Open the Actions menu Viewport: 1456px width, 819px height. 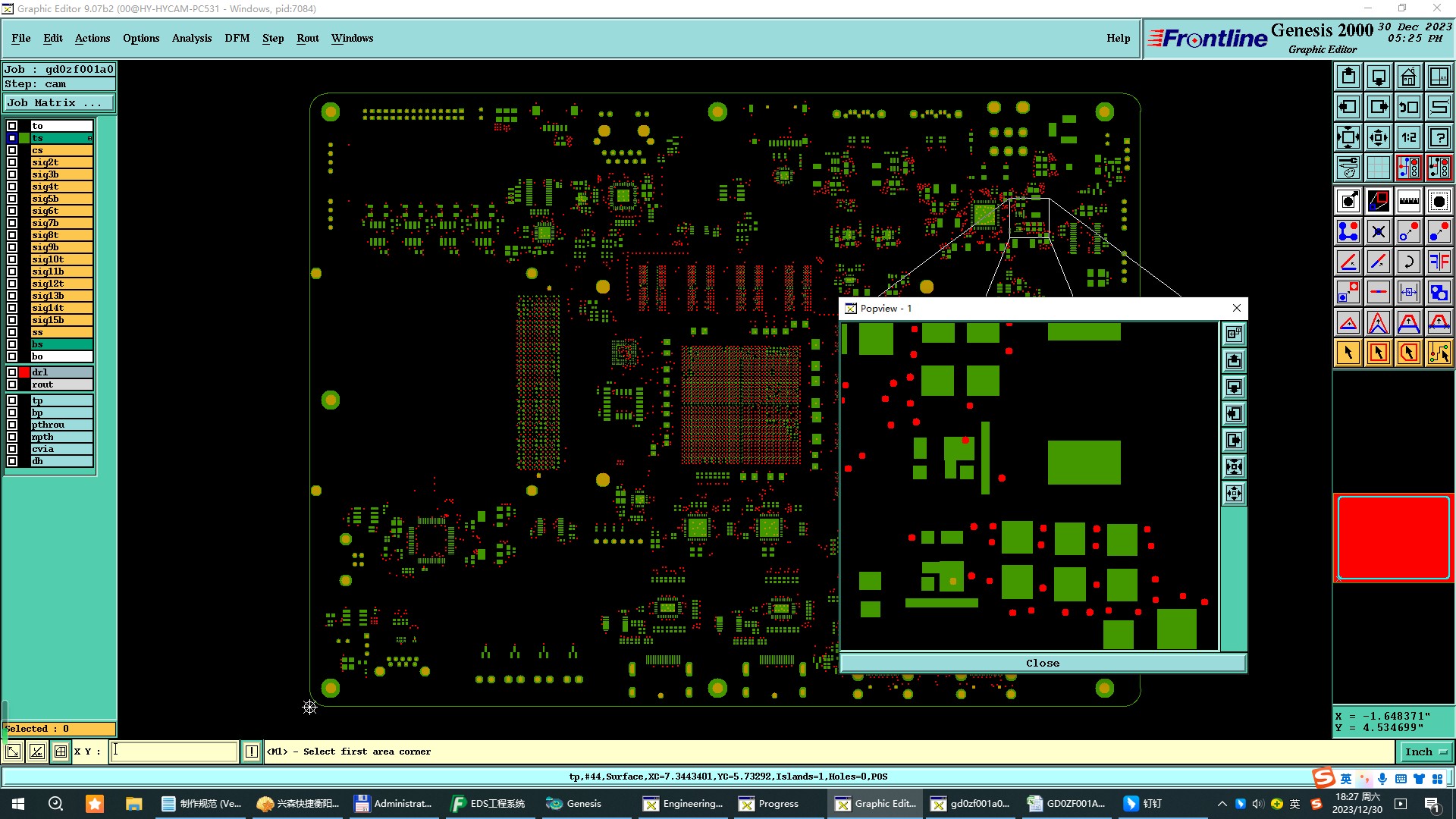[93, 38]
